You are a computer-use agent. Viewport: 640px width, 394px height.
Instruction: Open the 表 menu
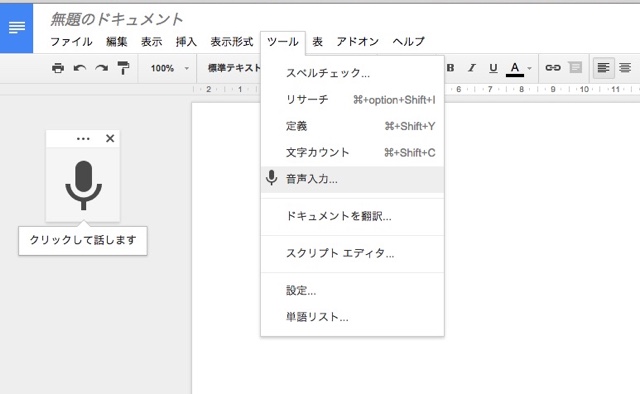click(x=318, y=42)
